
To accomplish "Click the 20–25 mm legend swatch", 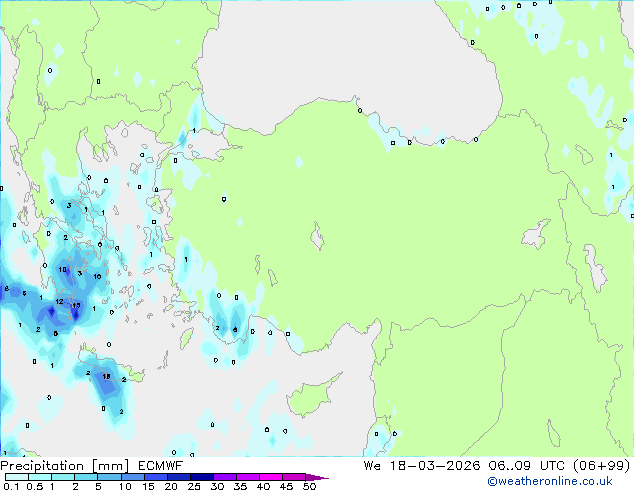I will click(x=178, y=477).
